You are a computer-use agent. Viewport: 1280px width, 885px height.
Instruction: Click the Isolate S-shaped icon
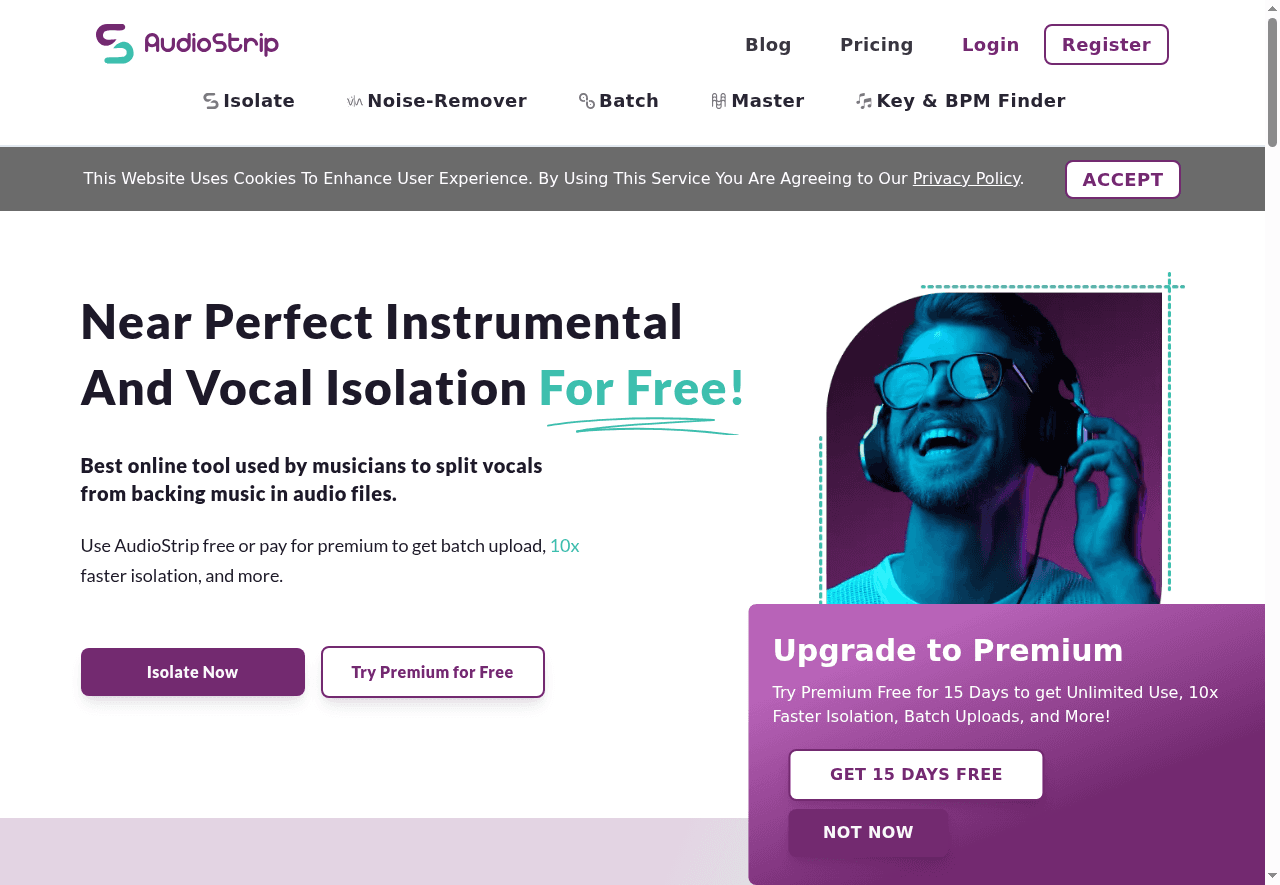click(211, 101)
